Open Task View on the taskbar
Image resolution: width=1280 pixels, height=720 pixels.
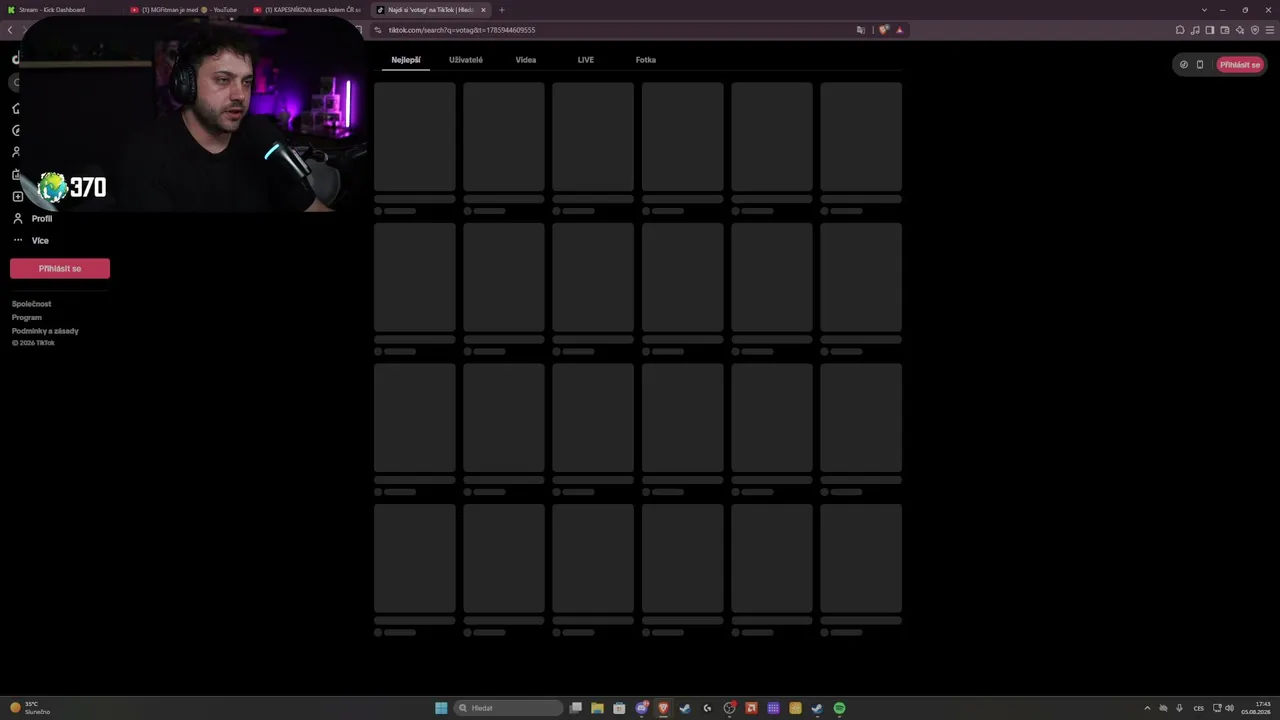click(575, 708)
